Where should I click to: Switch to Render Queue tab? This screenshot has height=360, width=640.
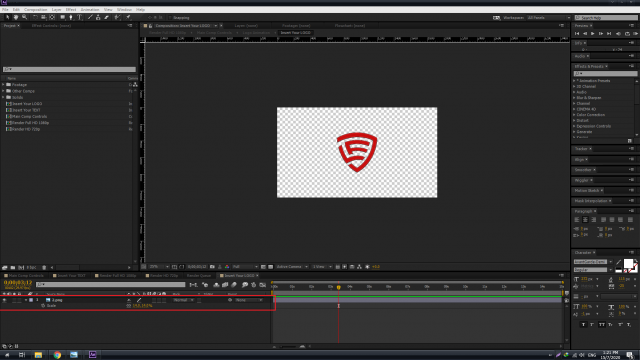click(x=199, y=276)
